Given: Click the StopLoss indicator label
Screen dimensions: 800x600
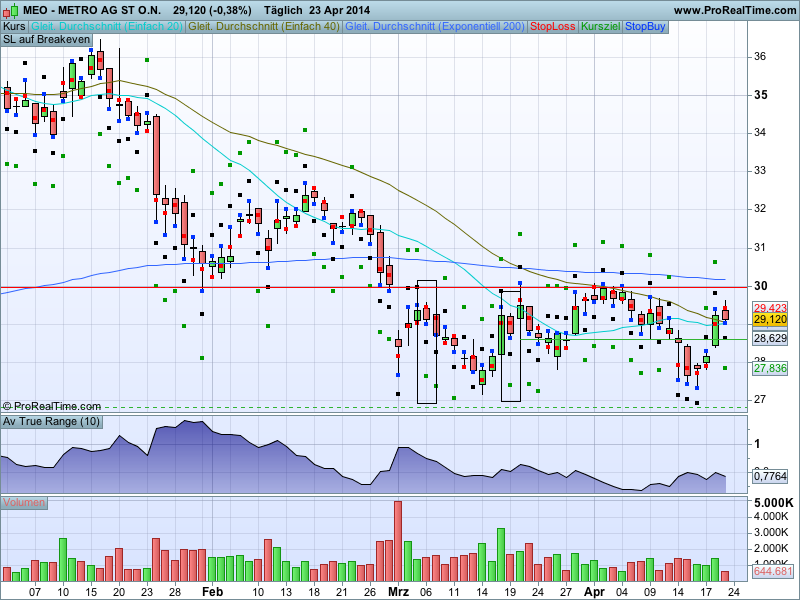Looking at the screenshot, I should pyautogui.click(x=553, y=25).
